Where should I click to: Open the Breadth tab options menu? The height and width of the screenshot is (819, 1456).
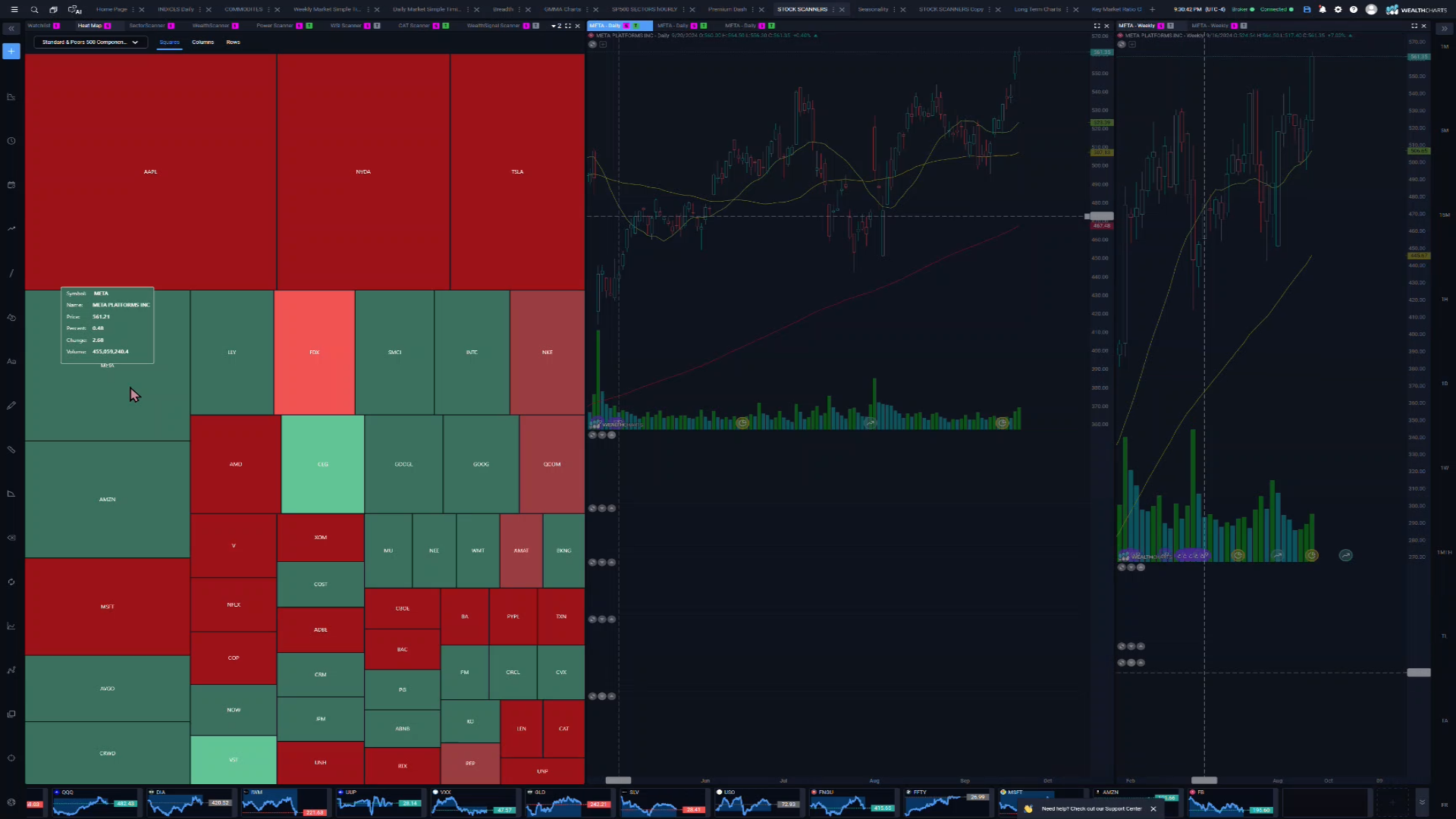pyautogui.click(x=520, y=9)
